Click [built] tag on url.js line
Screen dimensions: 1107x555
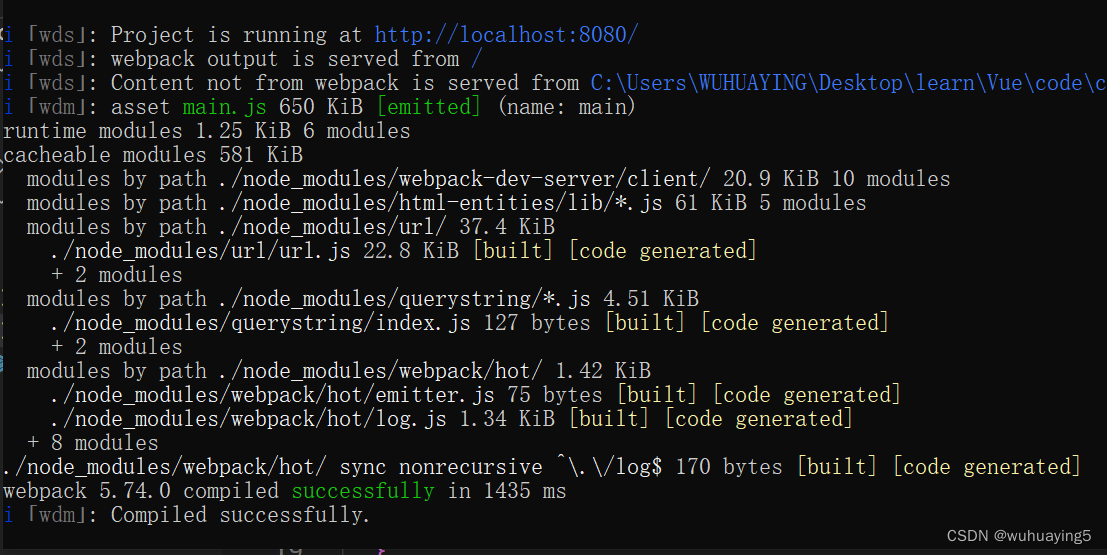coord(513,251)
